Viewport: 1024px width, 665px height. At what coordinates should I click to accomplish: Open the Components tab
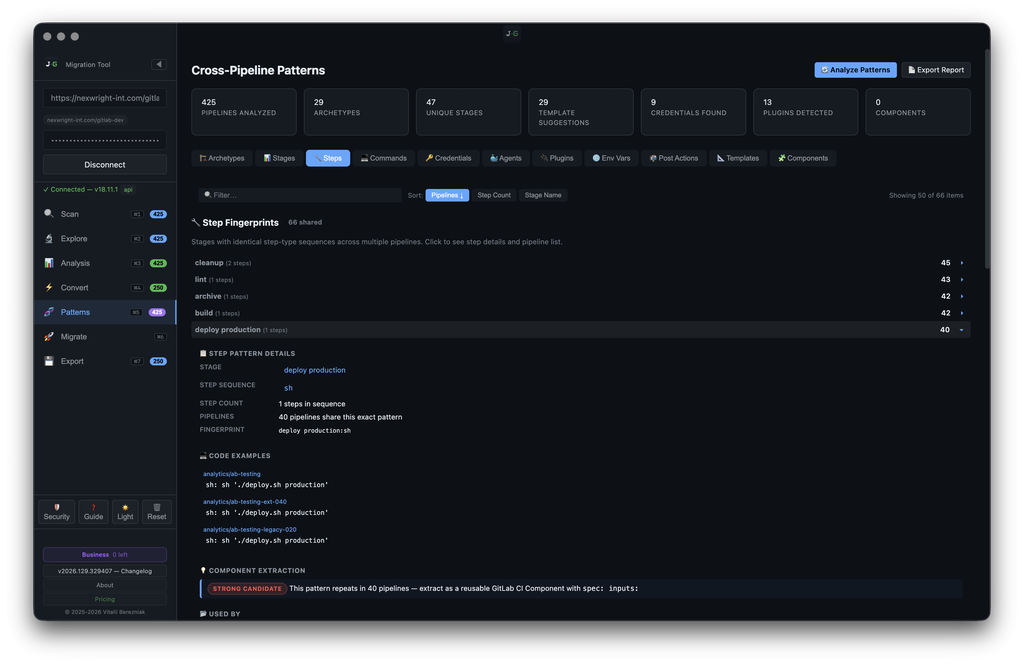coord(803,158)
